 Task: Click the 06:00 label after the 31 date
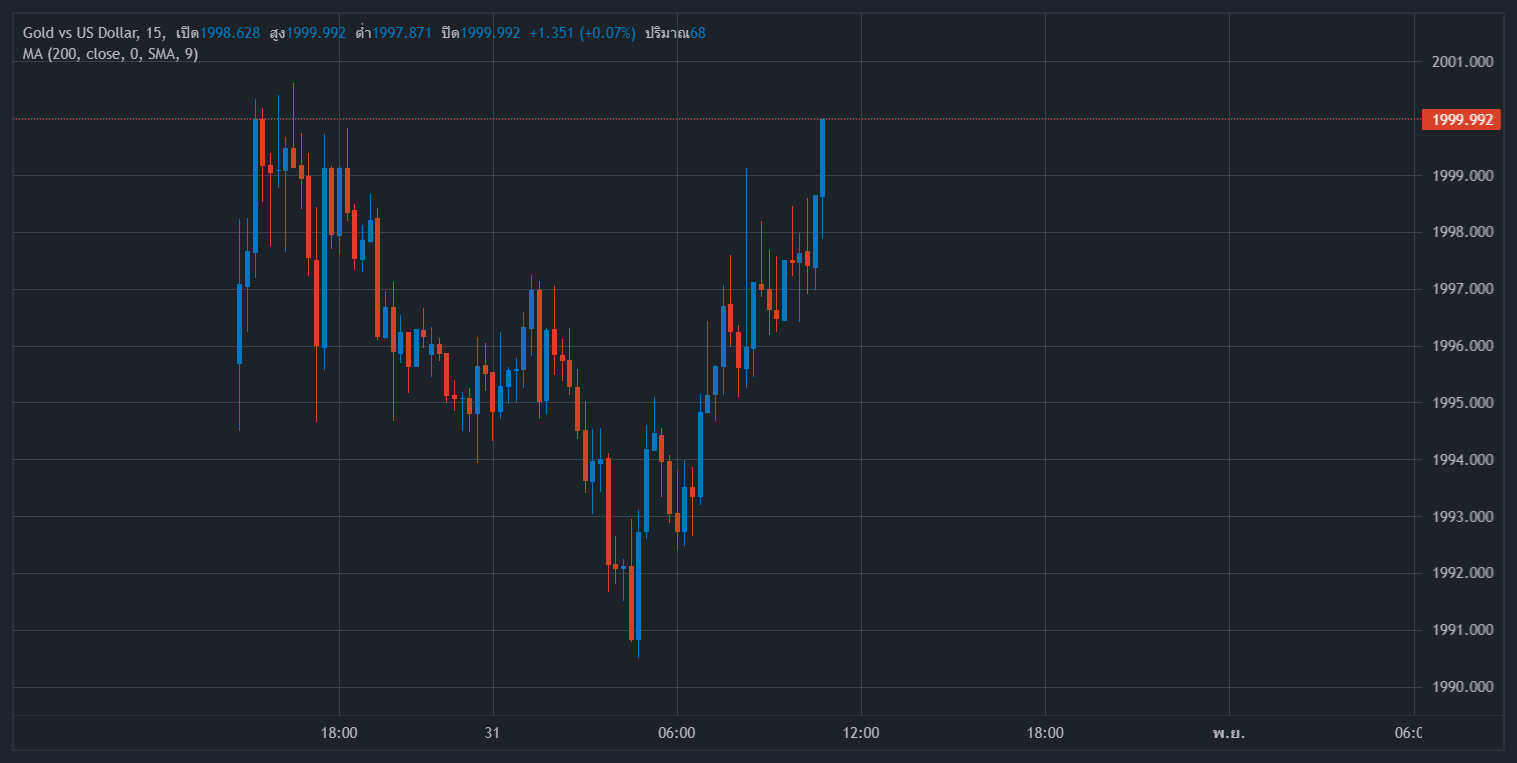point(676,733)
